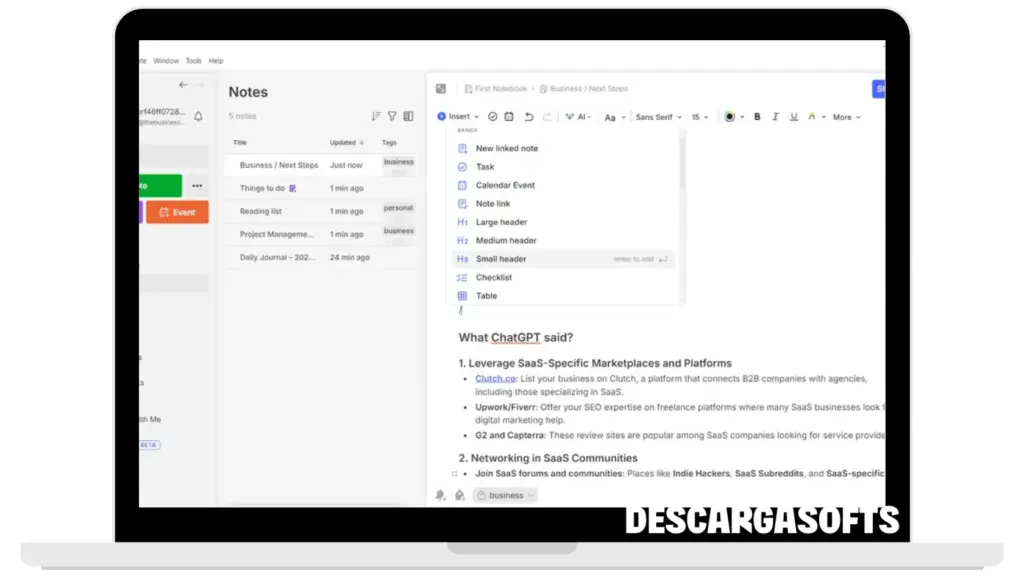Screen dimensions: 1024x576
Task: Select Small header from Insert menu
Action: 501,259
